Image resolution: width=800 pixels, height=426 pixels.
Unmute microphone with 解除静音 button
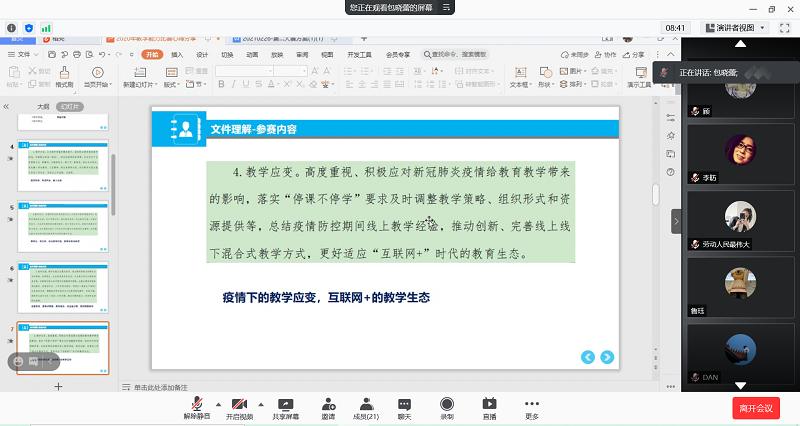pos(192,406)
